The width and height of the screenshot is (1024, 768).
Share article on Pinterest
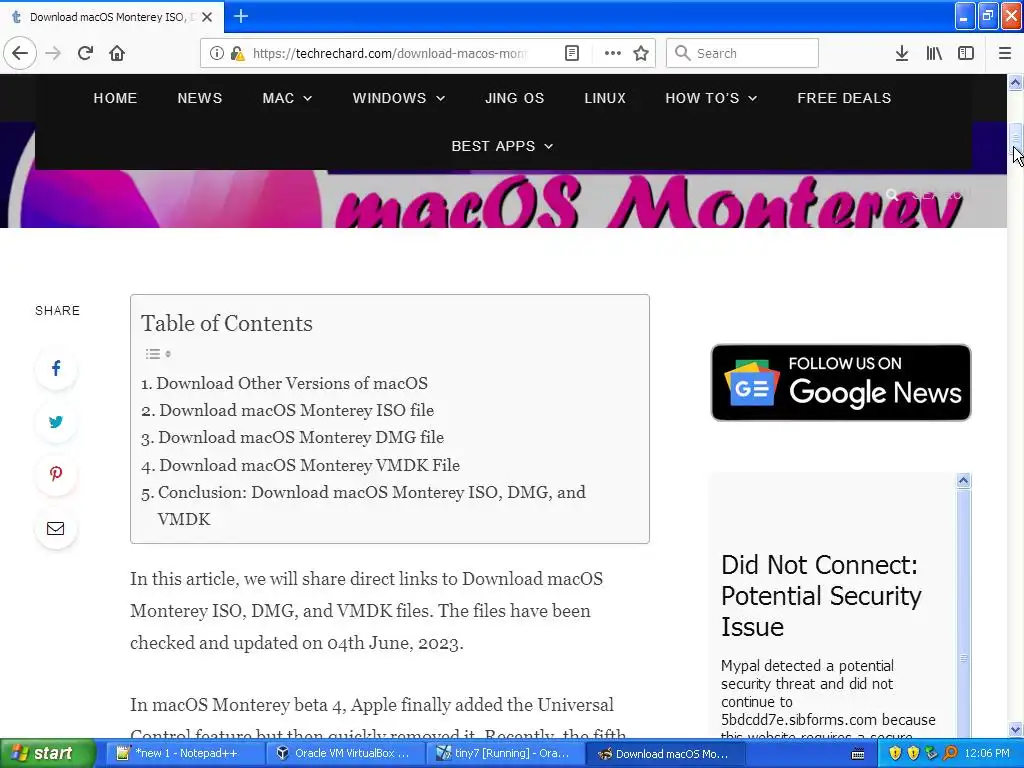pos(56,474)
